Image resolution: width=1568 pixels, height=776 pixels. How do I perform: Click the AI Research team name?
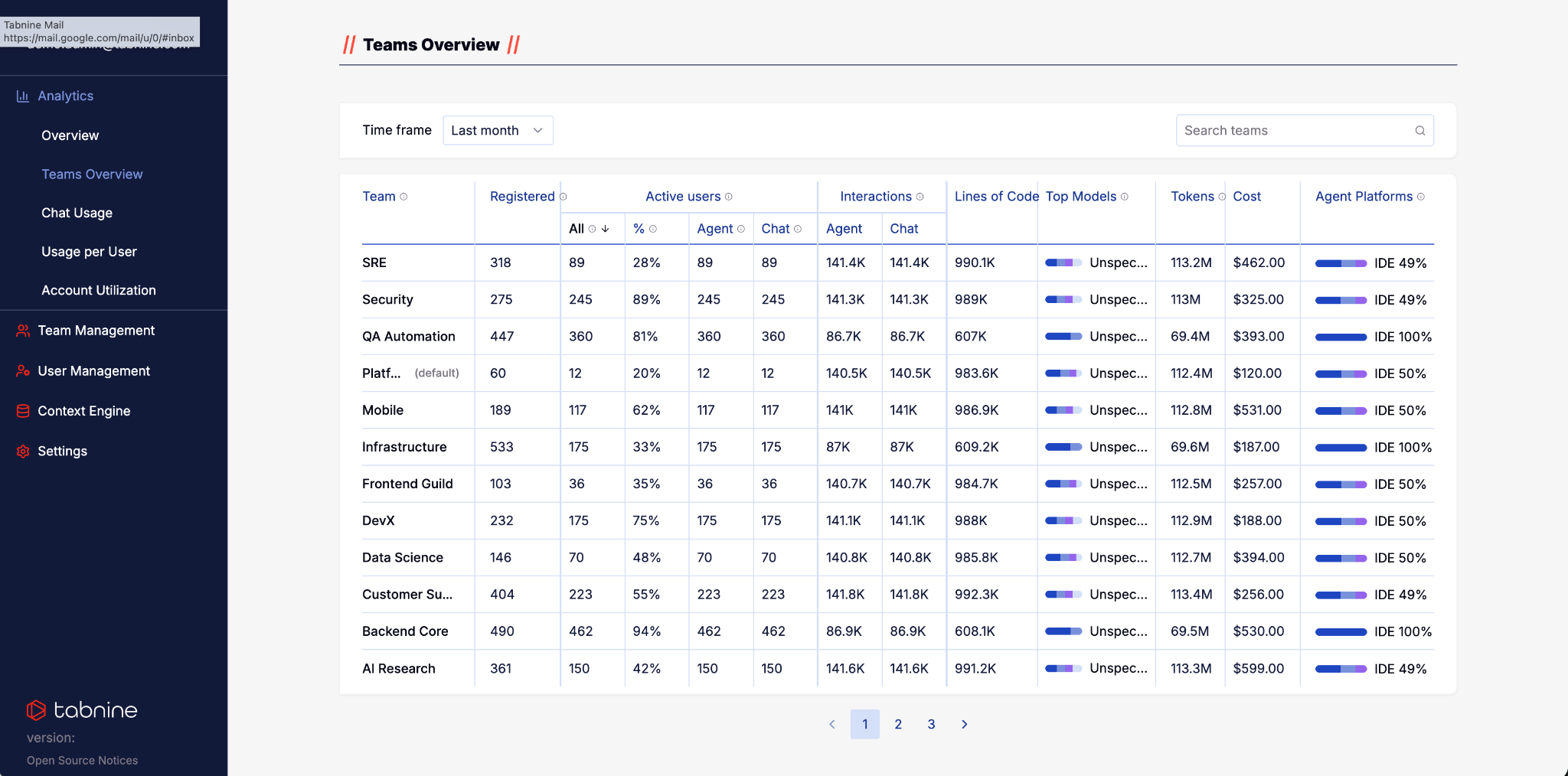(x=399, y=669)
